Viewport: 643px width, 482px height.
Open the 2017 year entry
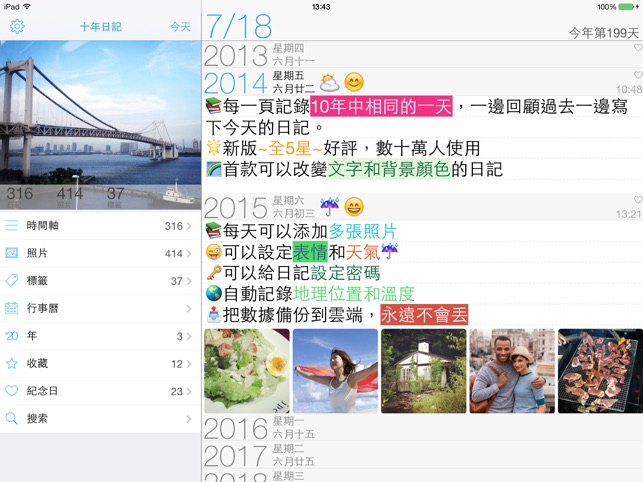pos(422,455)
